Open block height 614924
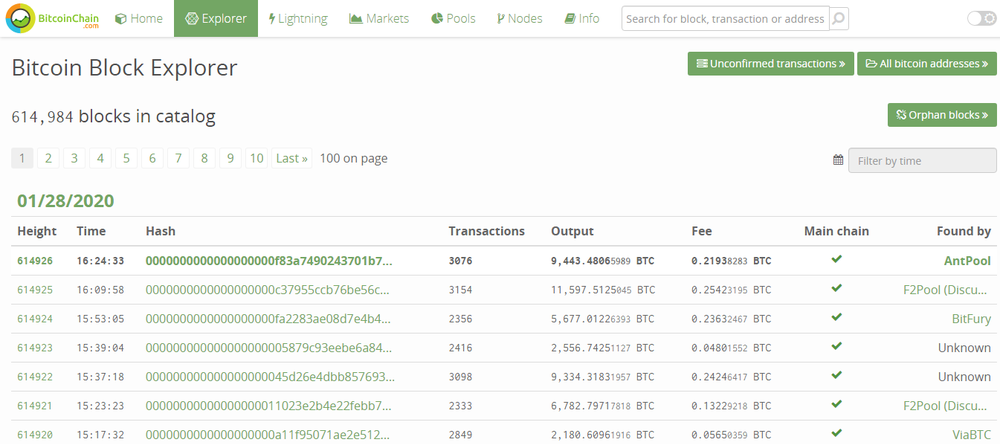The width and height of the screenshot is (1000, 444). point(35,319)
